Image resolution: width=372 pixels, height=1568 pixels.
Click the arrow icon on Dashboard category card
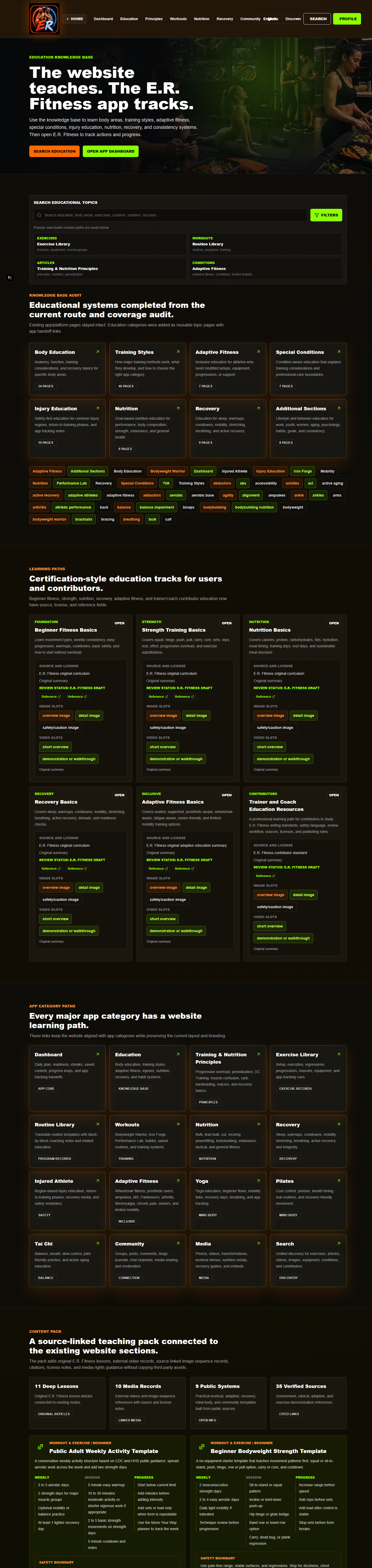click(x=97, y=1054)
